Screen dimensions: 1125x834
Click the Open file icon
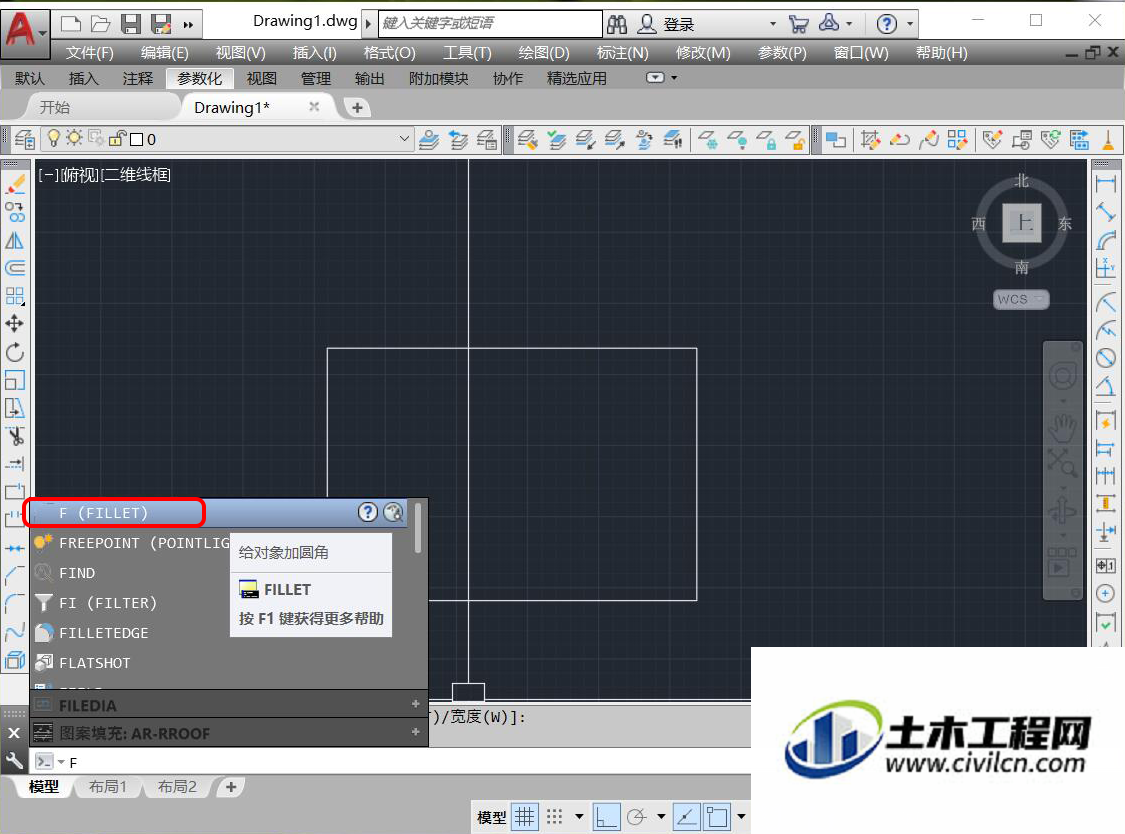(100, 24)
